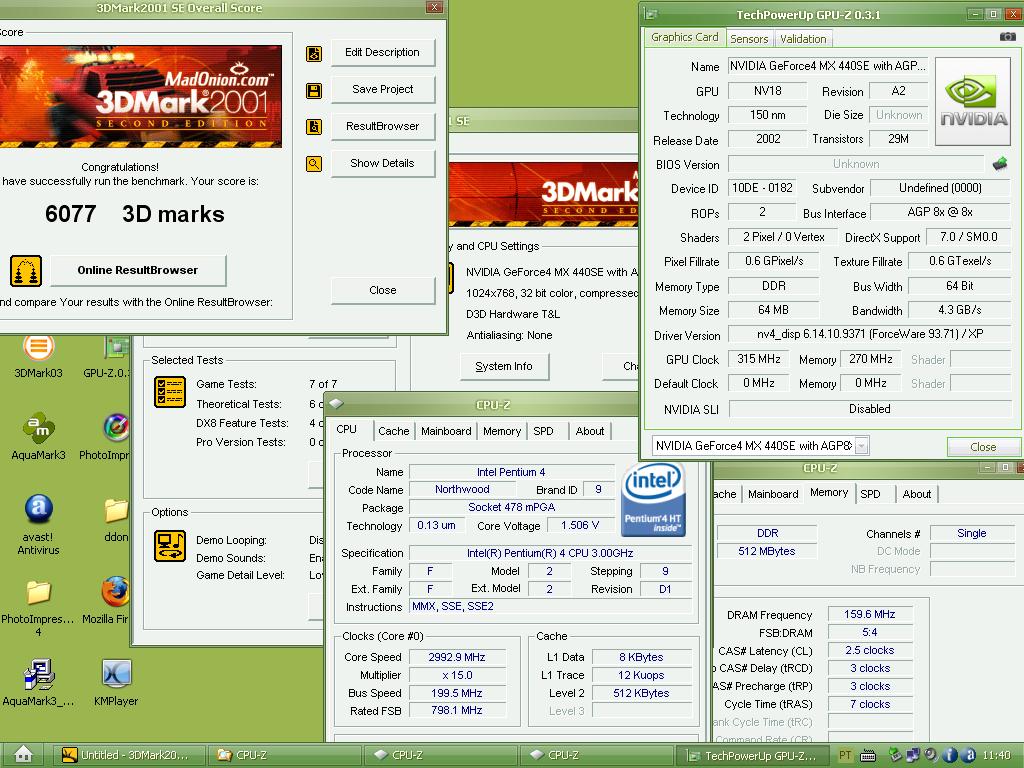Image resolution: width=1024 pixels, height=768 pixels.
Task: Click the System Info button in 3DMark
Action: [504, 366]
